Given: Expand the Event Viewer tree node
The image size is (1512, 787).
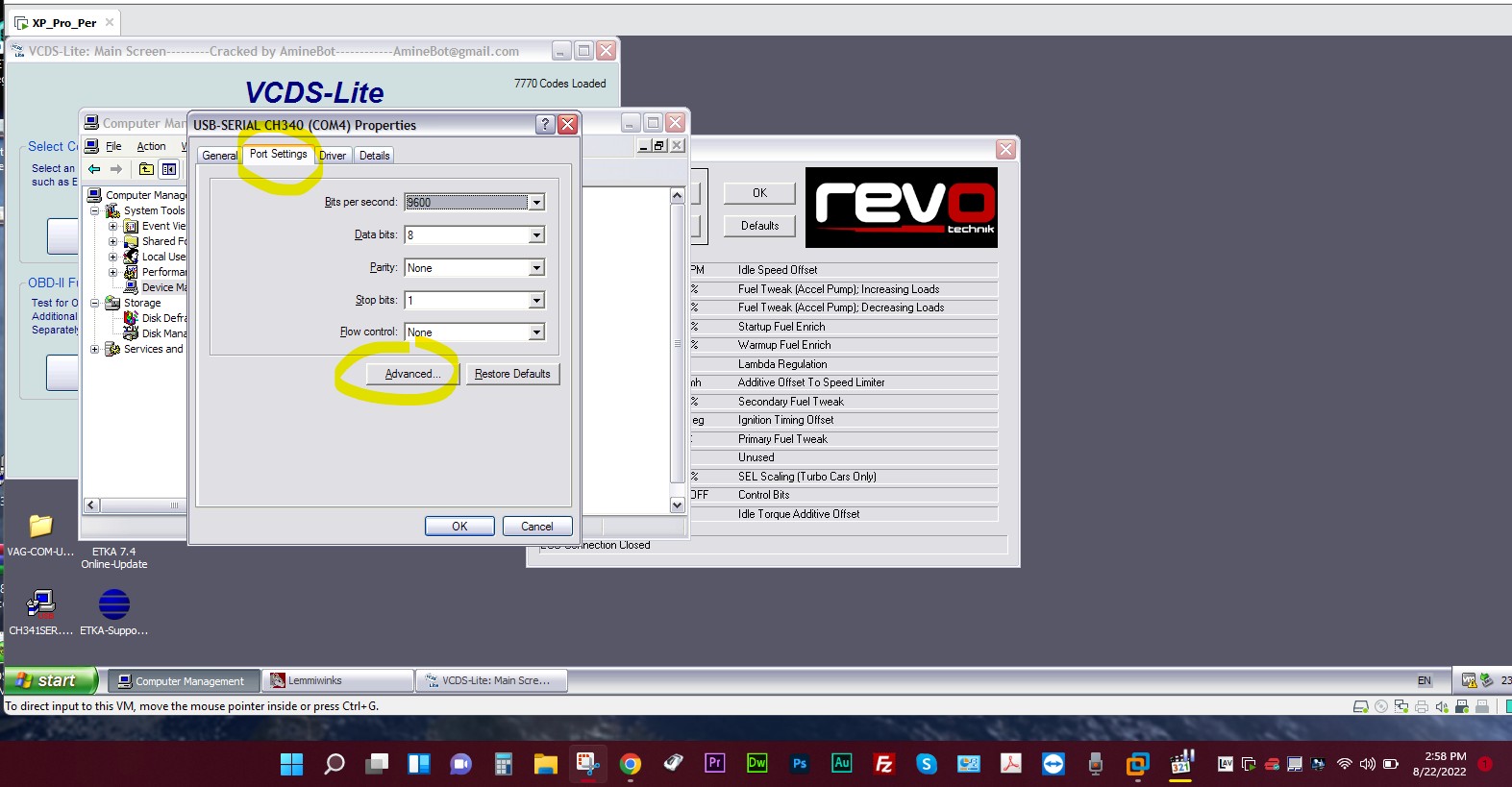Looking at the screenshot, I should pyautogui.click(x=112, y=226).
